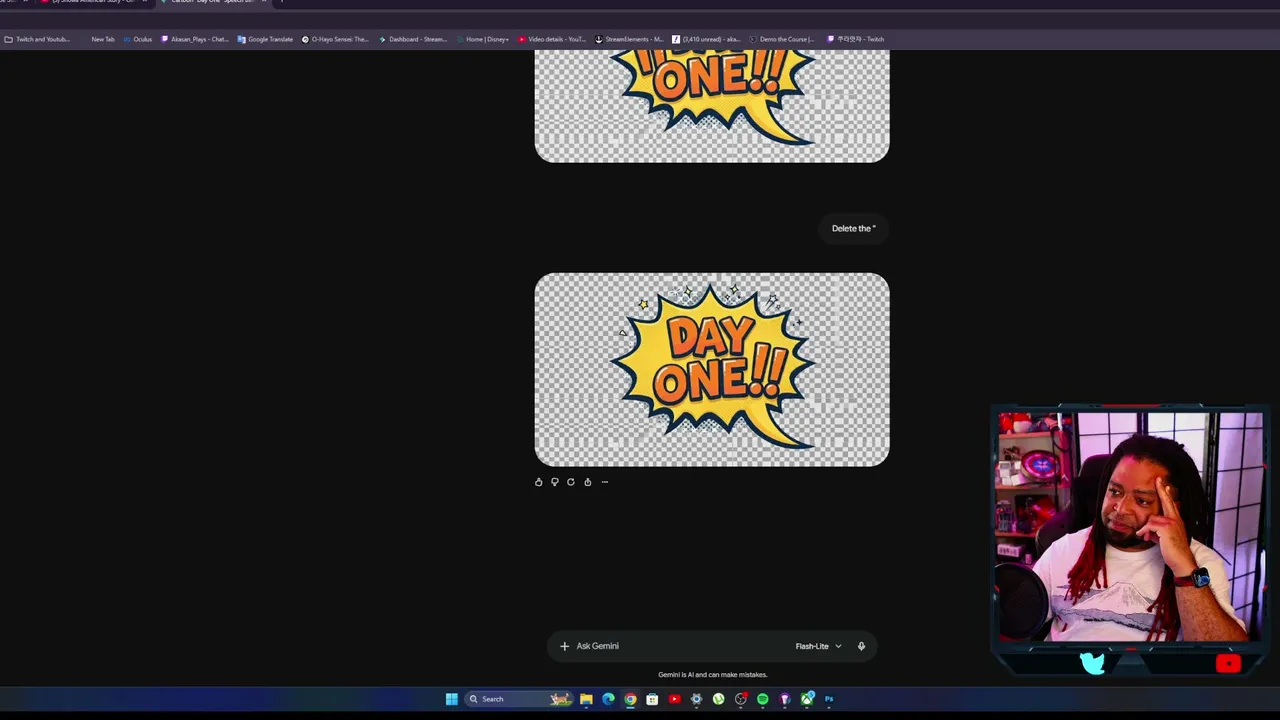Image resolution: width=1280 pixels, height=720 pixels.
Task: Click the Twitter bird icon on webcam overlay
Action: 1092,664
